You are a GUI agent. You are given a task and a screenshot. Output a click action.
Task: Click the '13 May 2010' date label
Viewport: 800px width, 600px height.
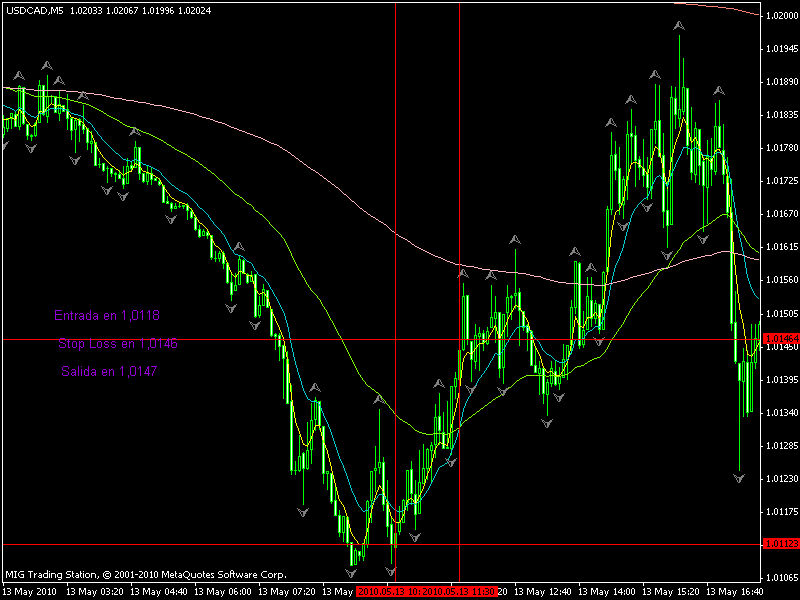click(32, 591)
